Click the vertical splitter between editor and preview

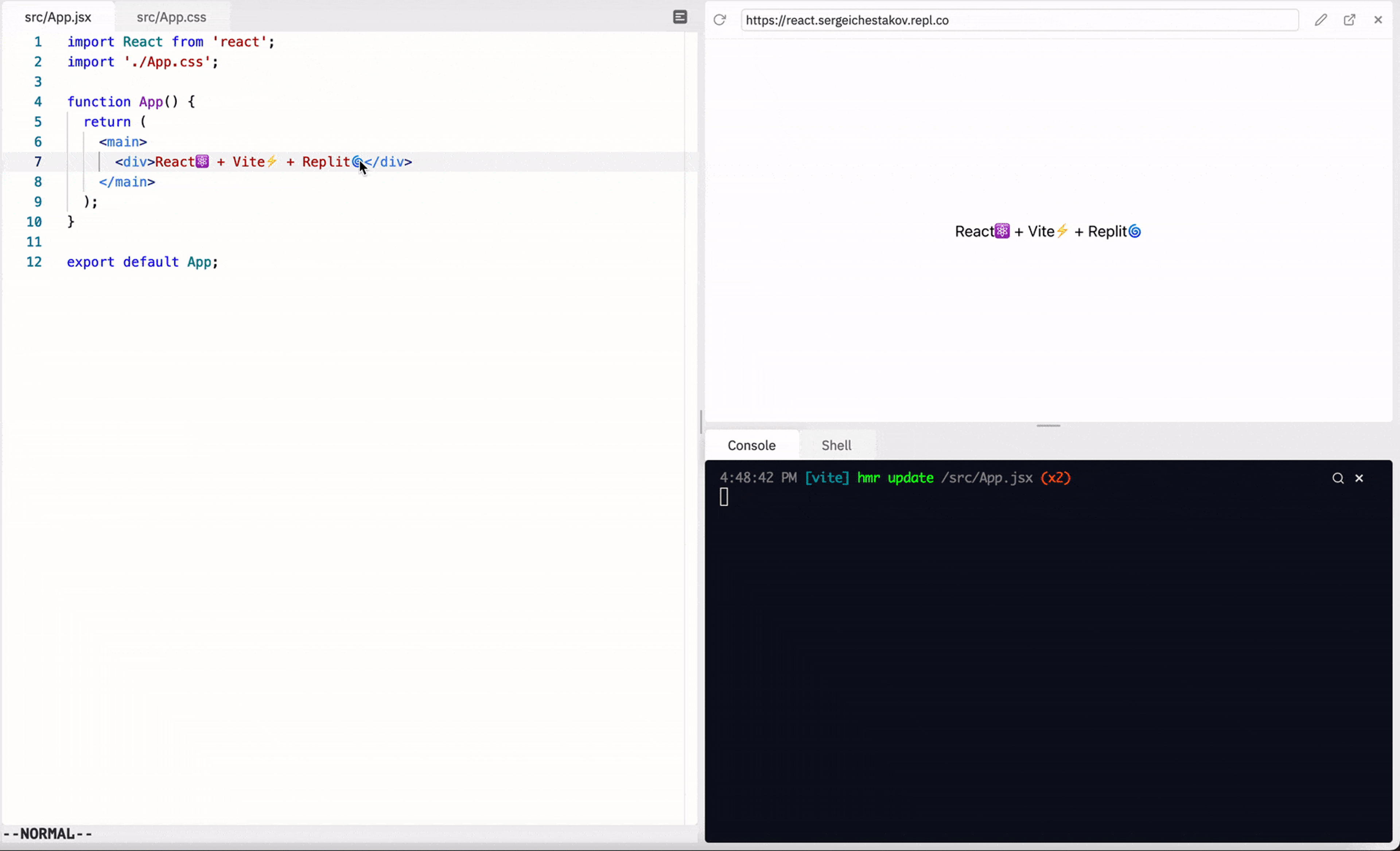701,421
